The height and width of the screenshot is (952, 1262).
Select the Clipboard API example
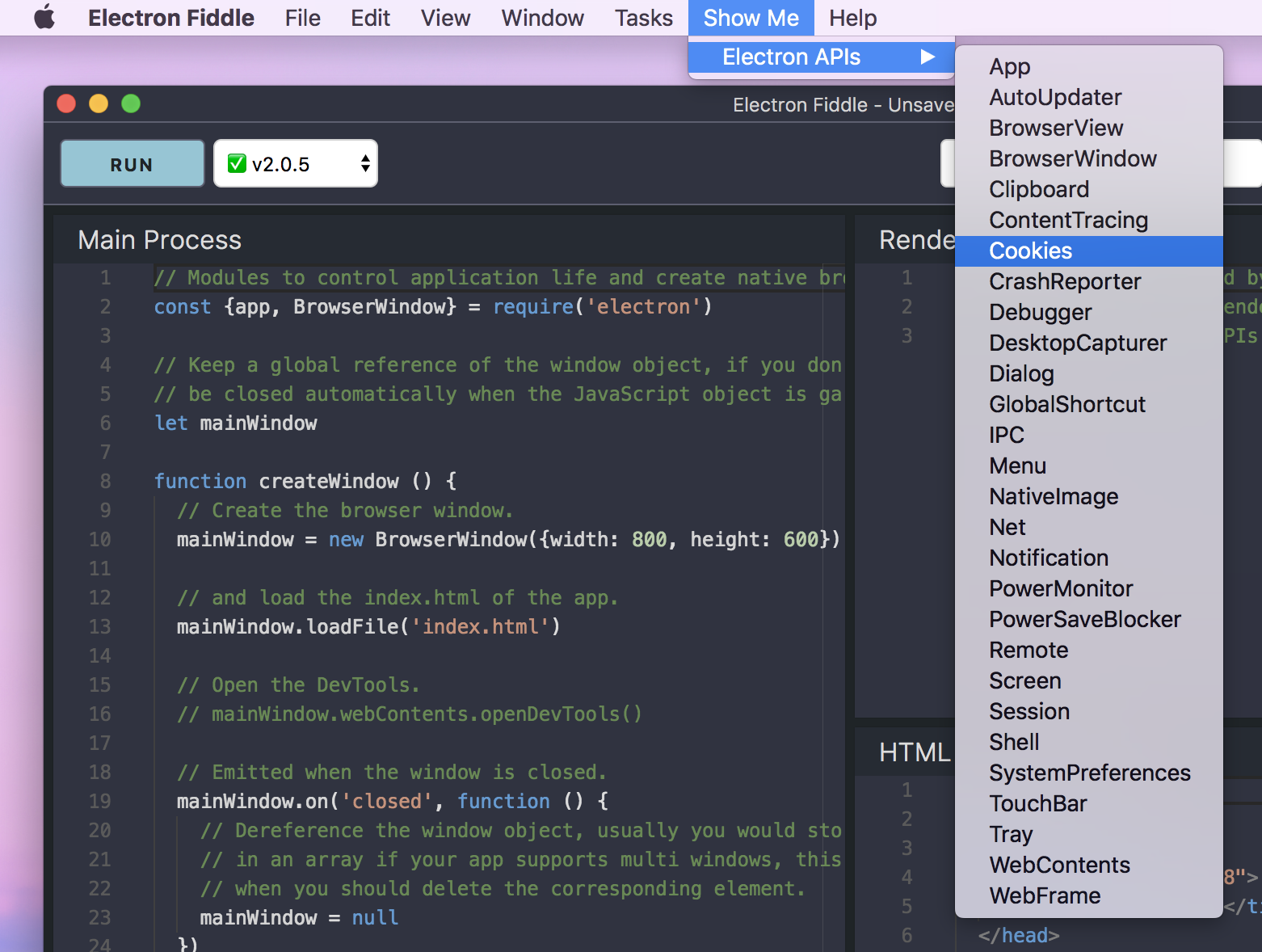(1039, 189)
